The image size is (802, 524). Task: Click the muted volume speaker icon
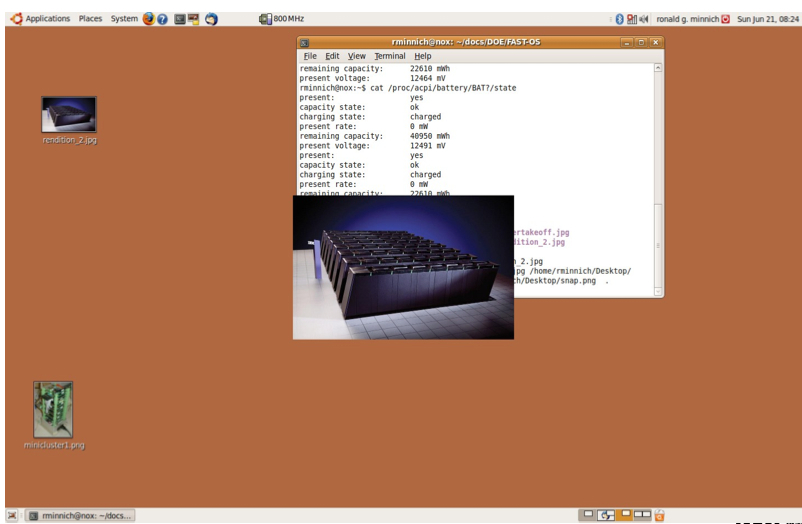pyautogui.click(x=643, y=19)
